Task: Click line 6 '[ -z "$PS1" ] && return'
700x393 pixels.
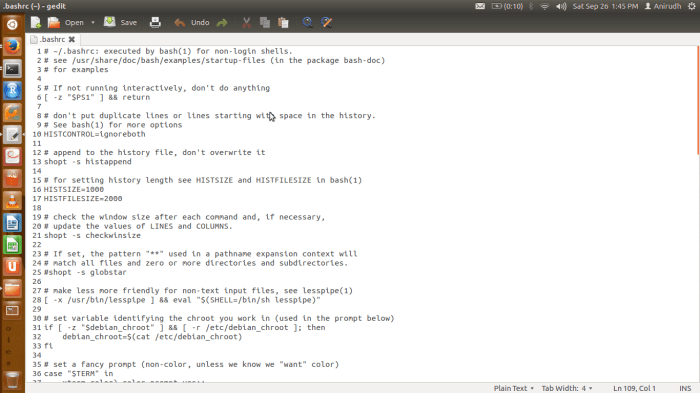Action: tap(97, 97)
